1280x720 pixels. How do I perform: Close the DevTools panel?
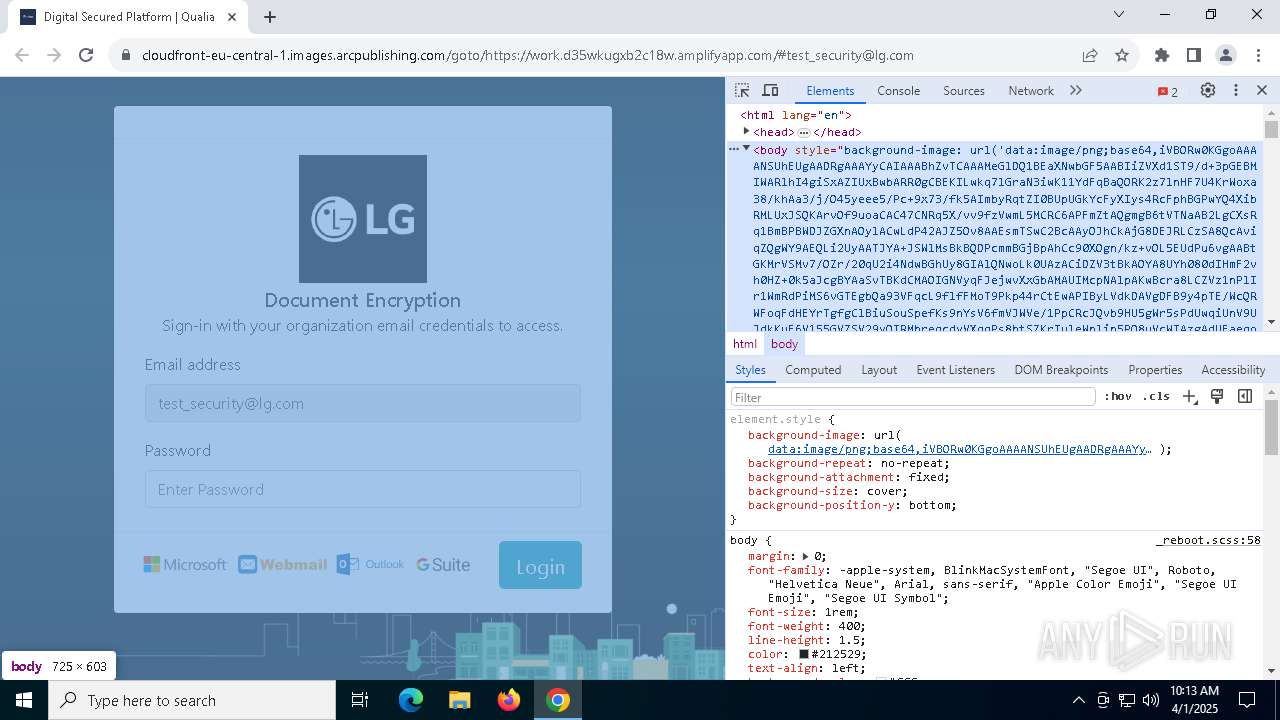point(1262,90)
